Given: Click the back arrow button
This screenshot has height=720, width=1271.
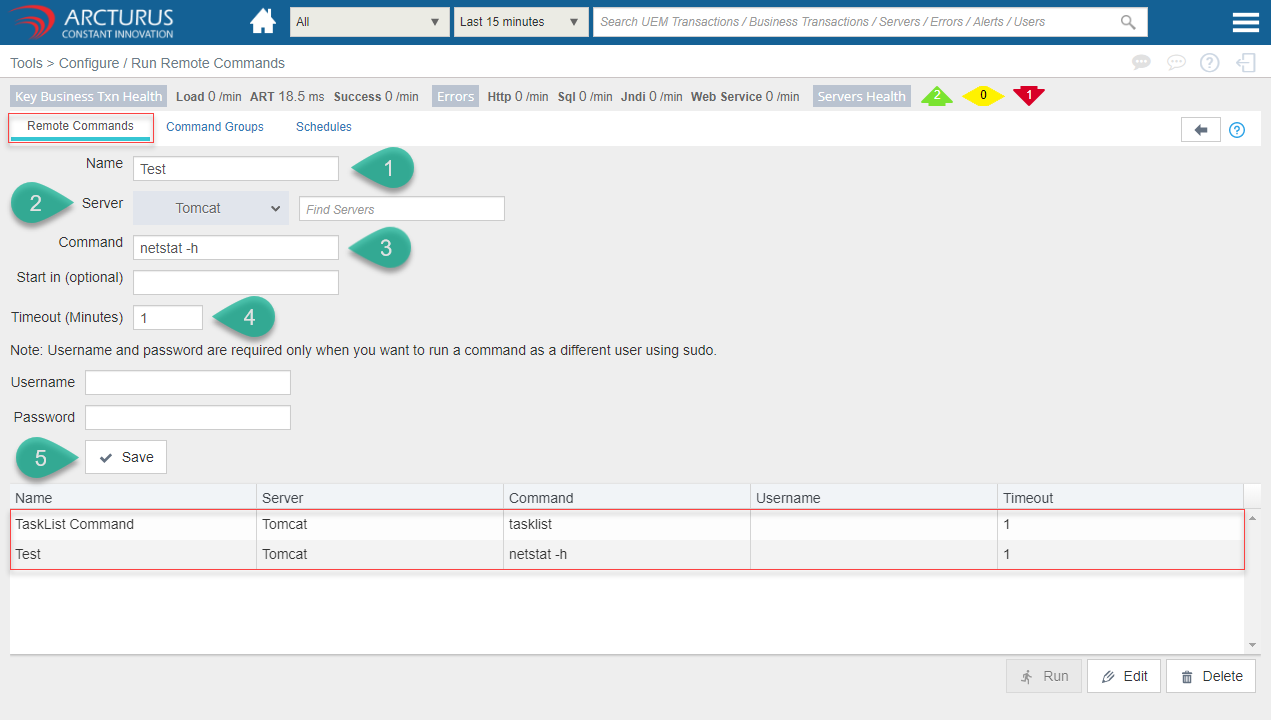Looking at the screenshot, I should pyautogui.click(x=1201, y=130).
